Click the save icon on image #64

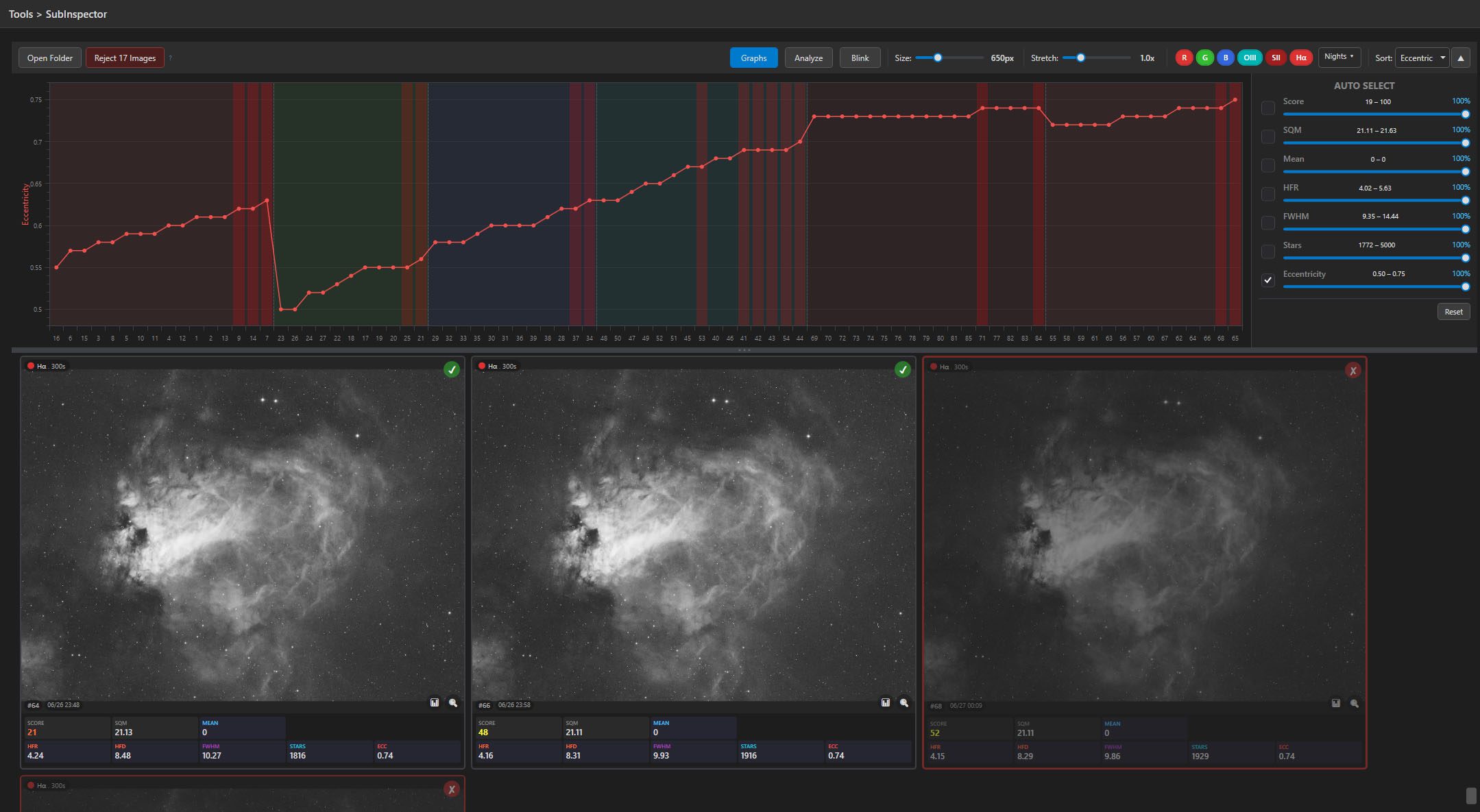(x=434, y=702)
